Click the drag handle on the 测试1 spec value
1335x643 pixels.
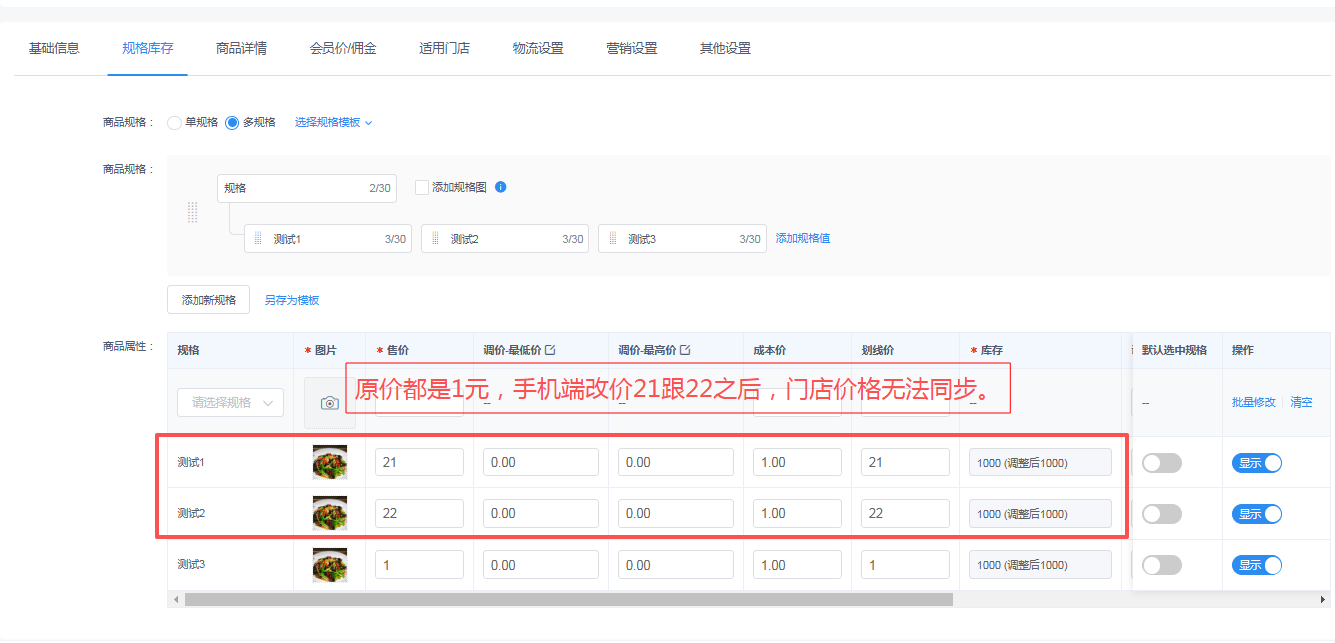click(x=258, y=239)
